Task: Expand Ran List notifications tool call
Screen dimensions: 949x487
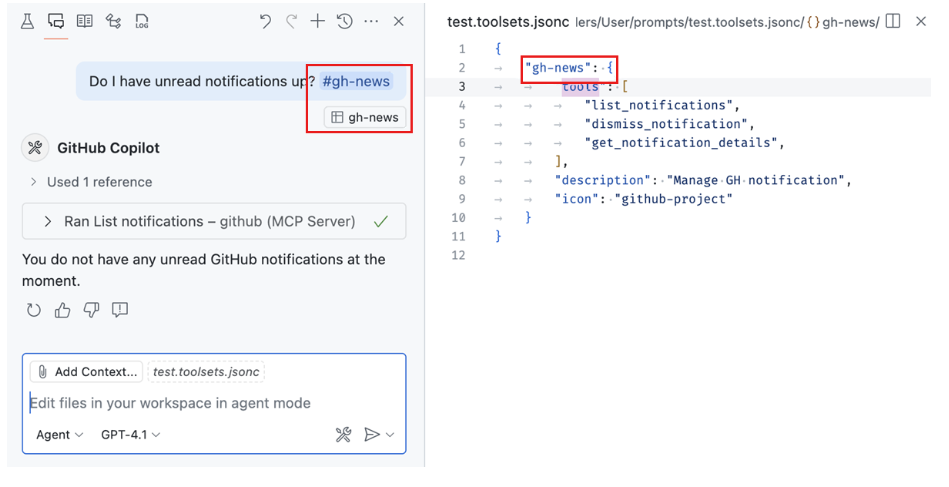Action: click(x=214, y=221)
